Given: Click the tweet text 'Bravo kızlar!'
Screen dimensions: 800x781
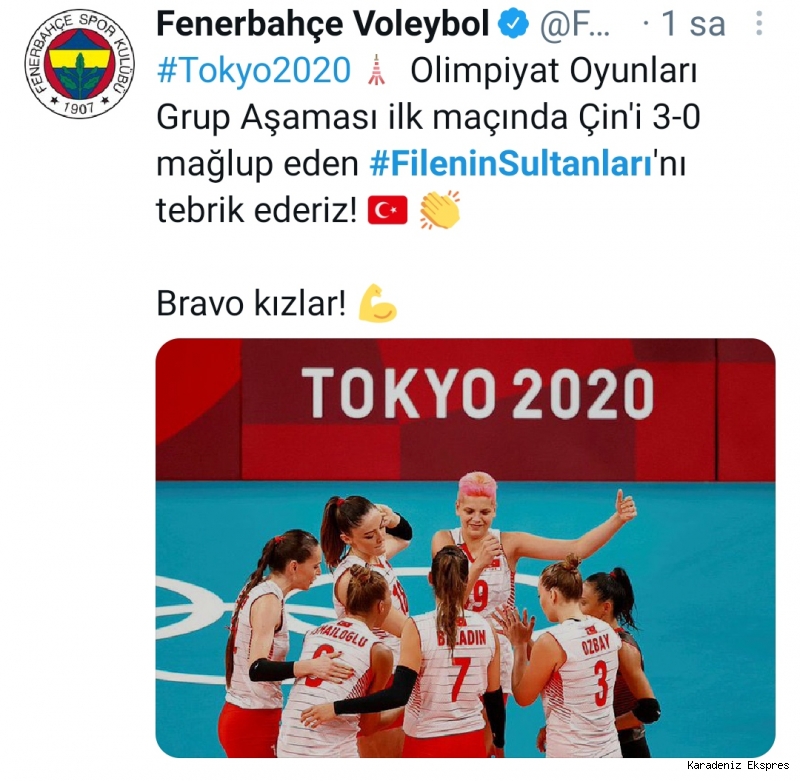Looking at the screenshot, I should click(252, 304).
